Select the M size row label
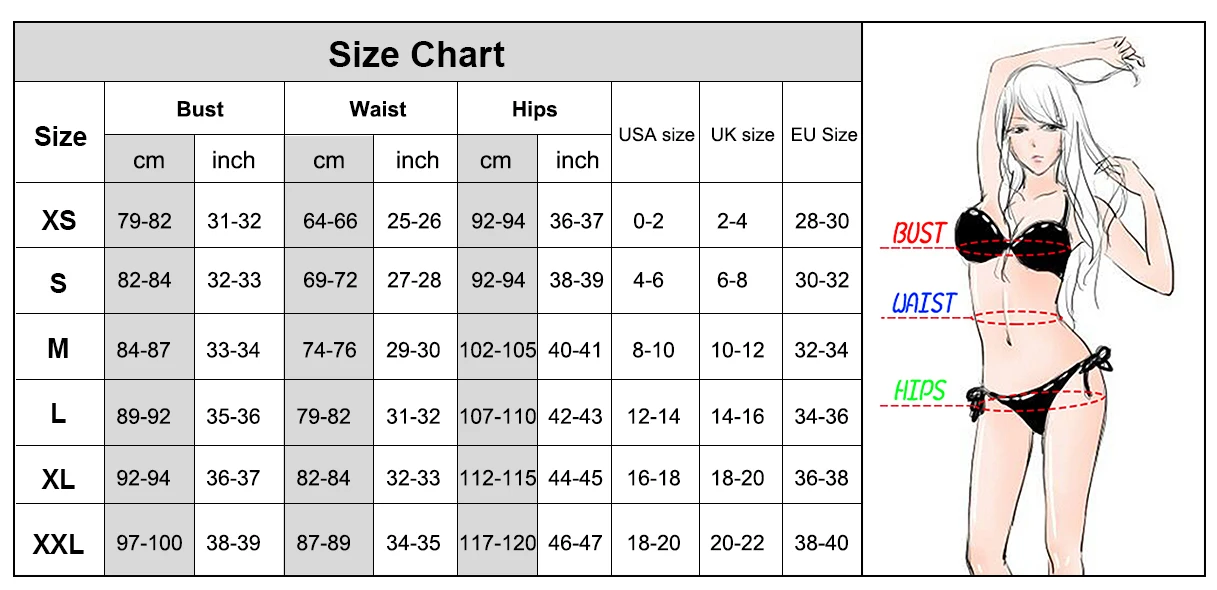 pos(58,349)
